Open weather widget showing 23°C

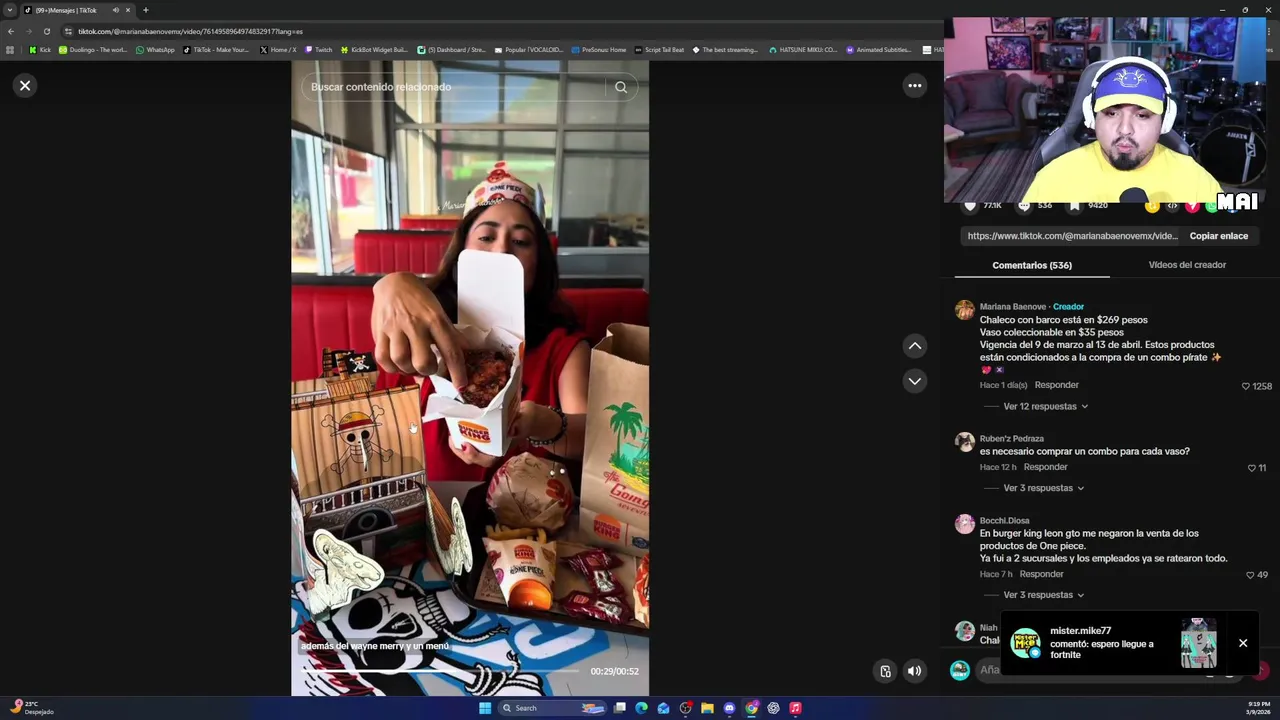31,708
